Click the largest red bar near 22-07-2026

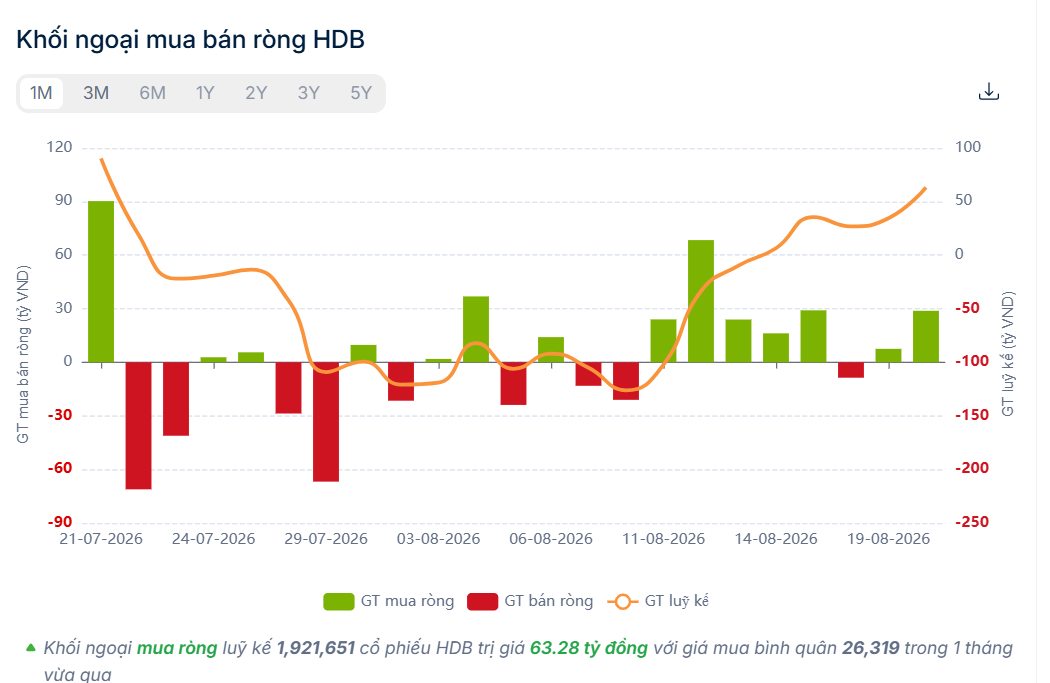coord(139,426)
